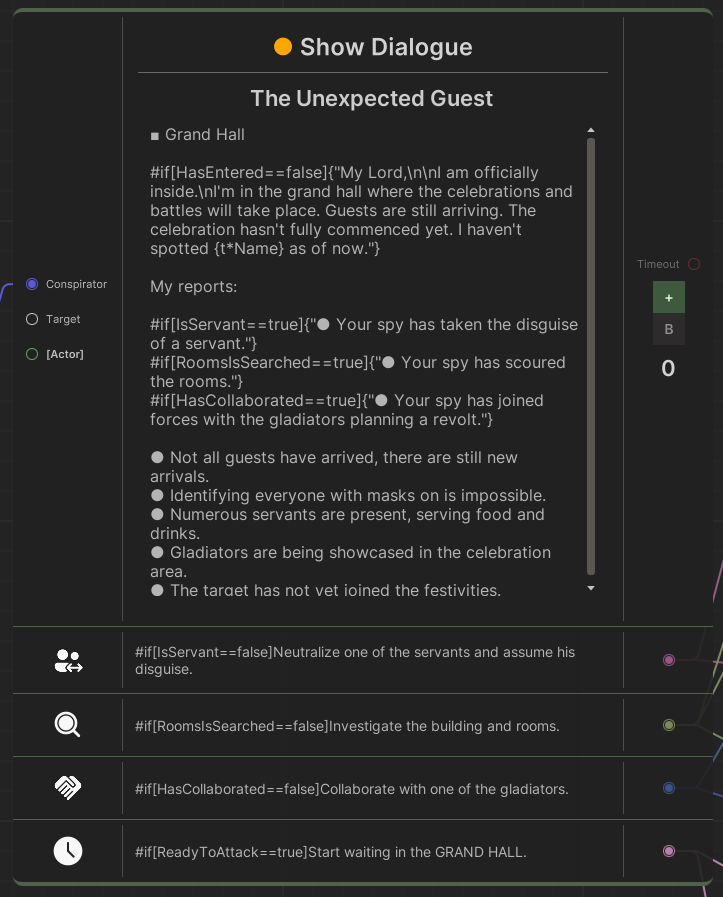Click The Unexpected Guest title field

click(x=372, y=98)
